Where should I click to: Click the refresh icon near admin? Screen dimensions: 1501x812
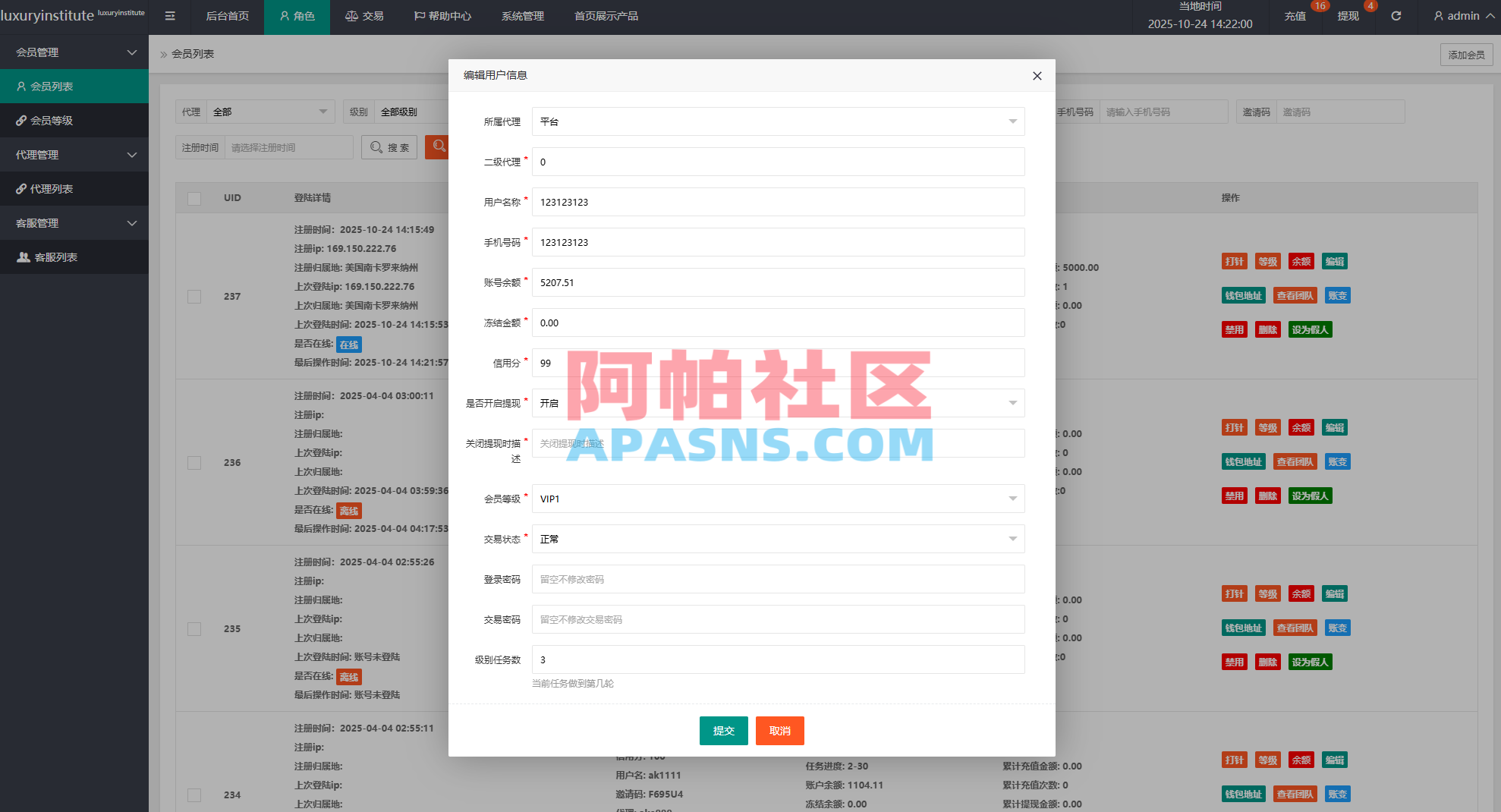pos(1396,15)
